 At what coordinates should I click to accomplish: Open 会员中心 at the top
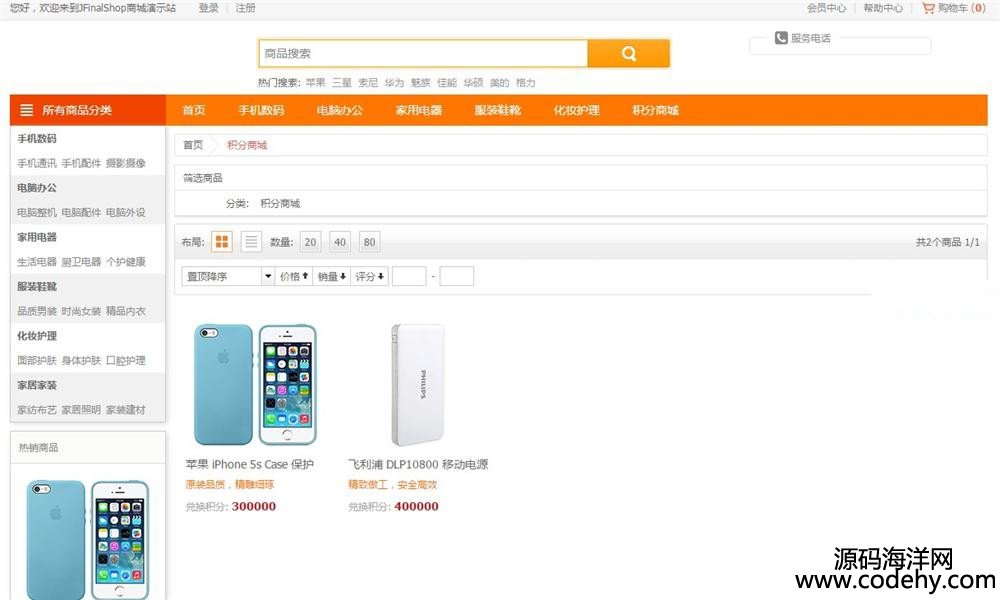pyautogui.click(x=827, y=8)
